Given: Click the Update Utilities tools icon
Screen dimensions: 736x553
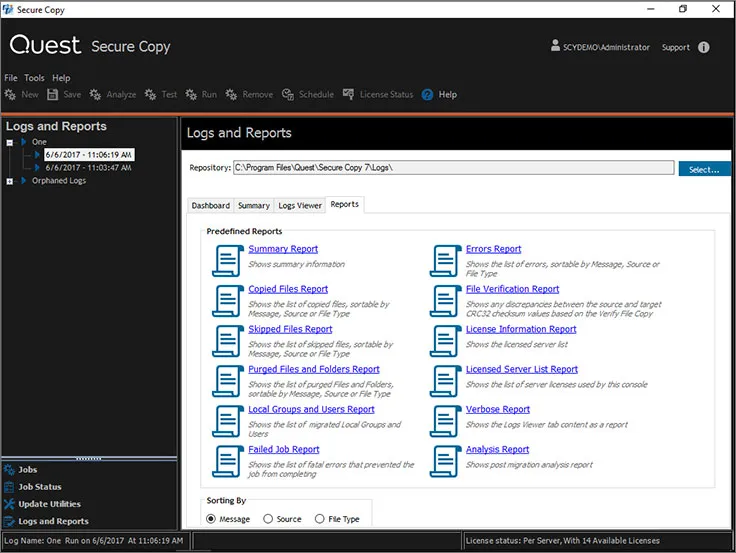Looking at the screenshot, I should click(x=9, y=504).
